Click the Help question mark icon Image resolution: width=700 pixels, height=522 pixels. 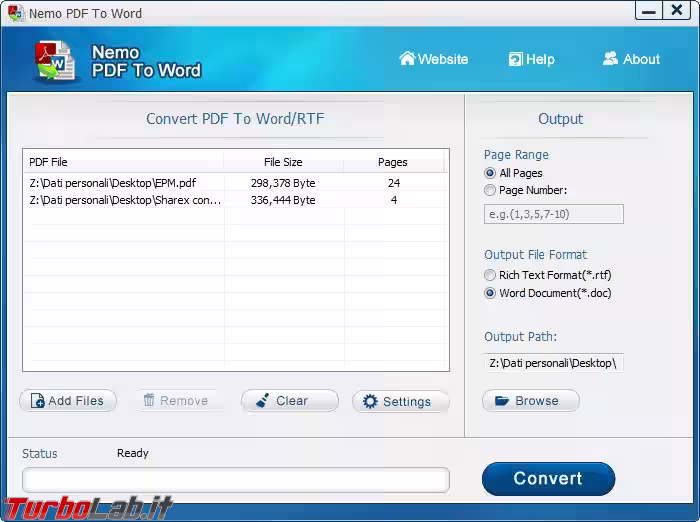pyautogui.click(x=515, y=59)
